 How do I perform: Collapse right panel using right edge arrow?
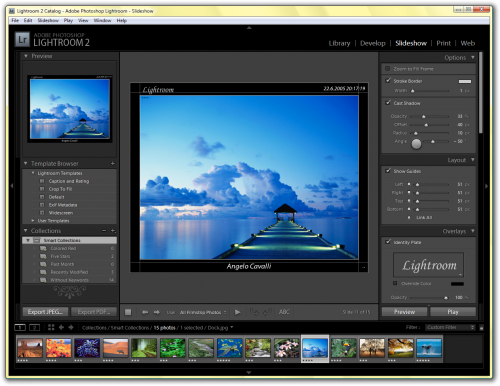(x=487, y=186)
